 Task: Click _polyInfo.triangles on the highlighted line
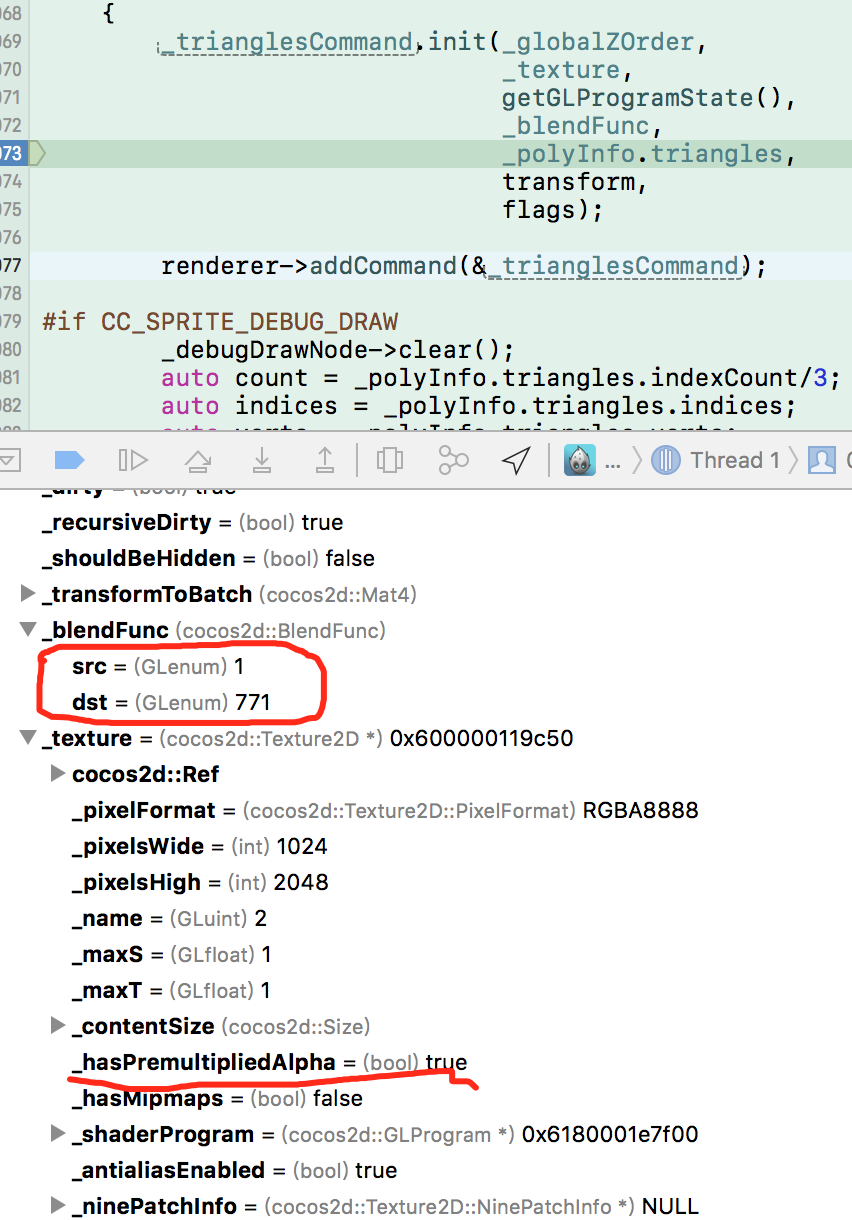click(x=642, y=154)
